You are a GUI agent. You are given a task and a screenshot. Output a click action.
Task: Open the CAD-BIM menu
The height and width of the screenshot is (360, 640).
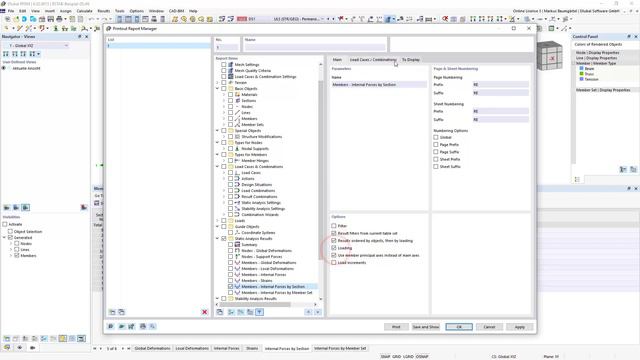176,11
